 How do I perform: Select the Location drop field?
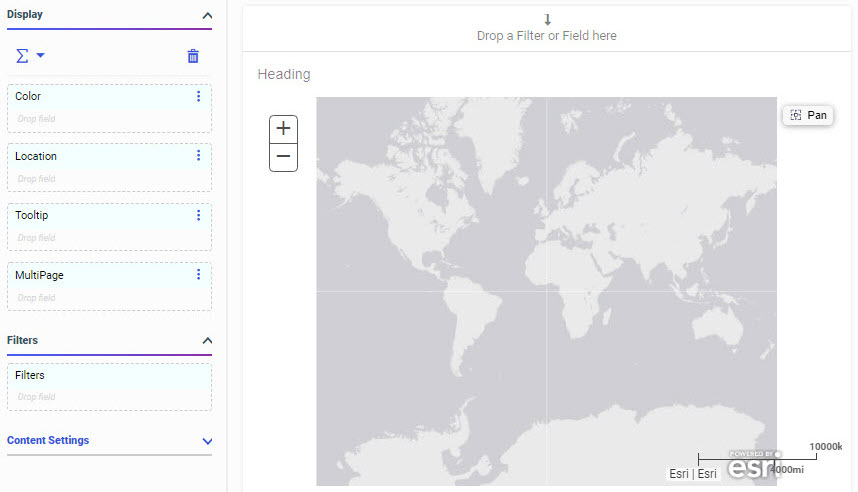pyautogui.click(x=109, y=179)
